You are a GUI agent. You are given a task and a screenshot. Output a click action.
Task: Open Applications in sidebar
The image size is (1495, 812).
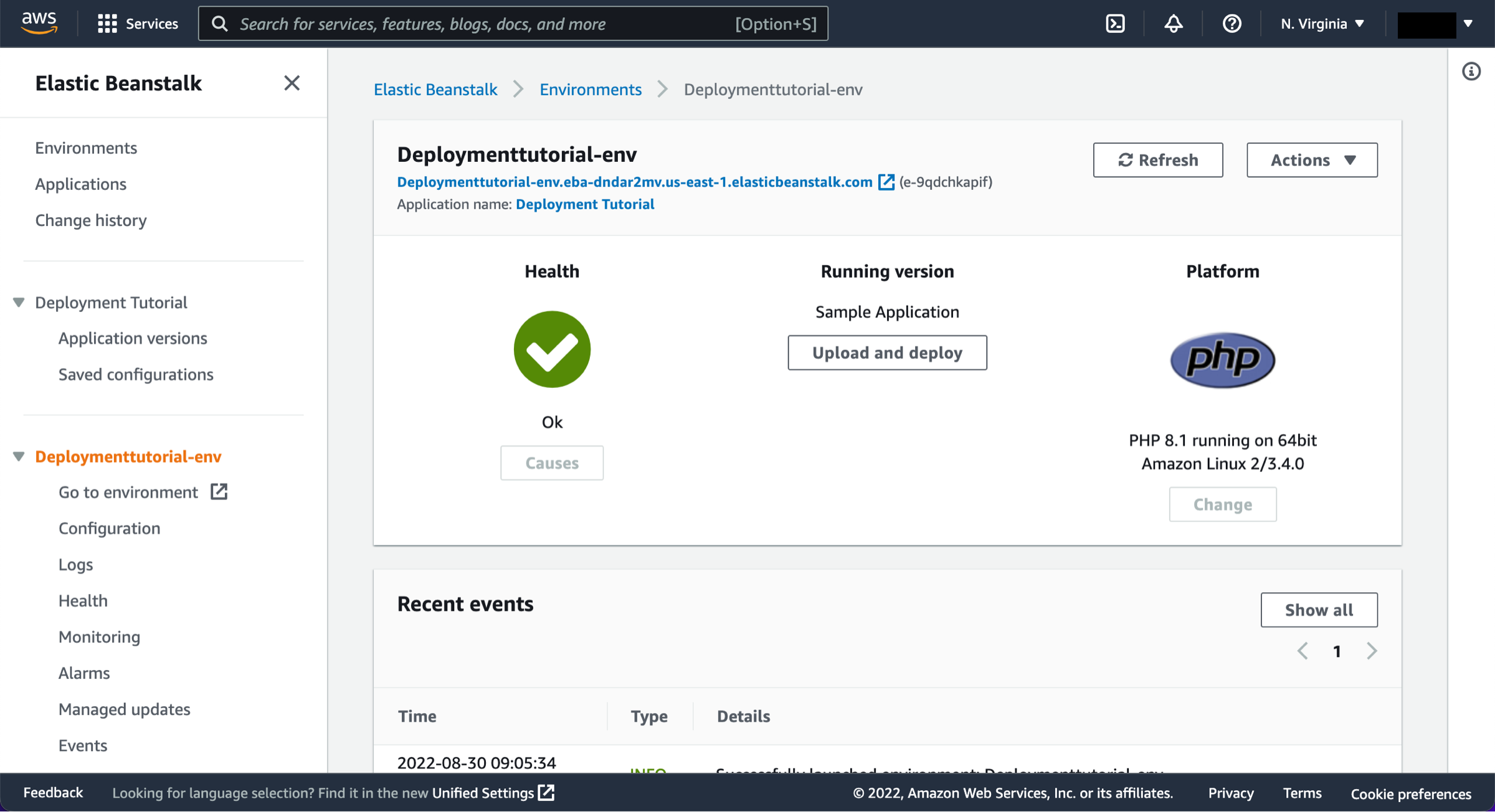80,184
